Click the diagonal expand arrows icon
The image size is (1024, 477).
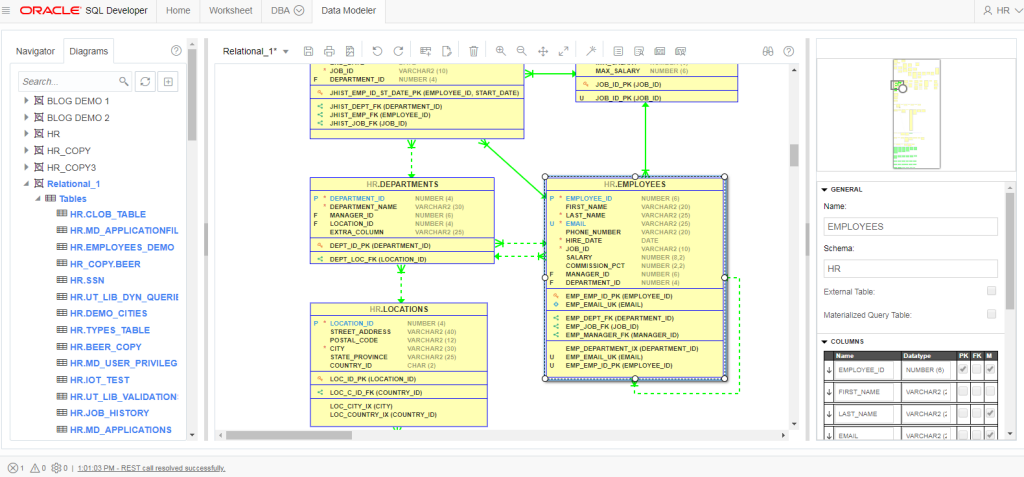[x=564, y=51]
